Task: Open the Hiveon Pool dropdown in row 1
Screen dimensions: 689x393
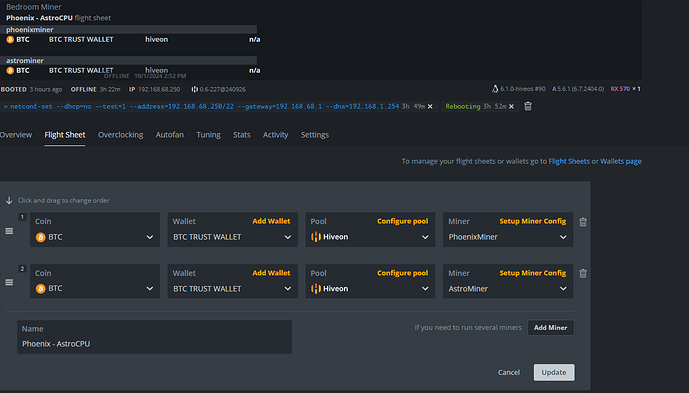Action: [370, 237]
